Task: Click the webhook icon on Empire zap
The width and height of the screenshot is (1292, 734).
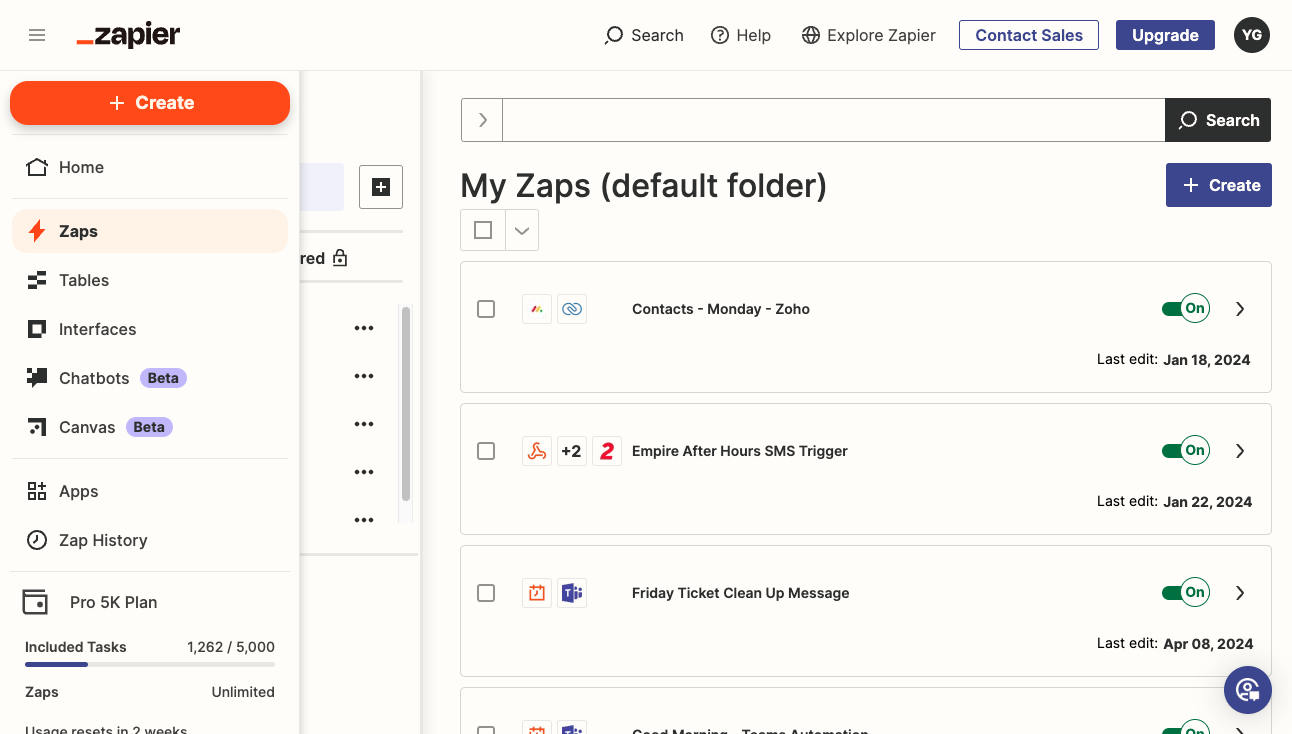Action: tap(537, 451)
